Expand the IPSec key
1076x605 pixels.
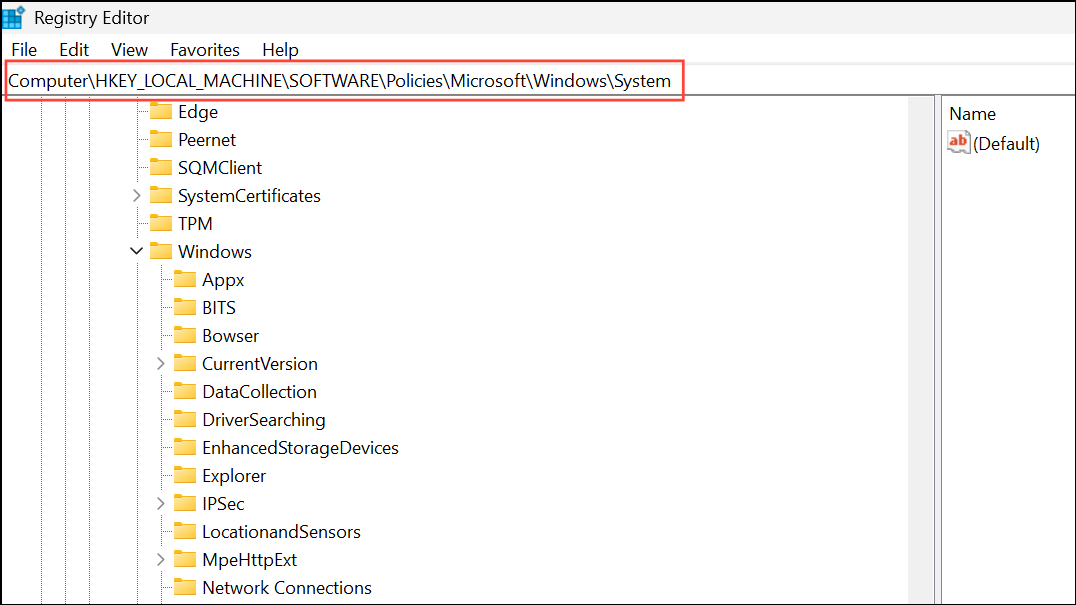click(161, 503)
